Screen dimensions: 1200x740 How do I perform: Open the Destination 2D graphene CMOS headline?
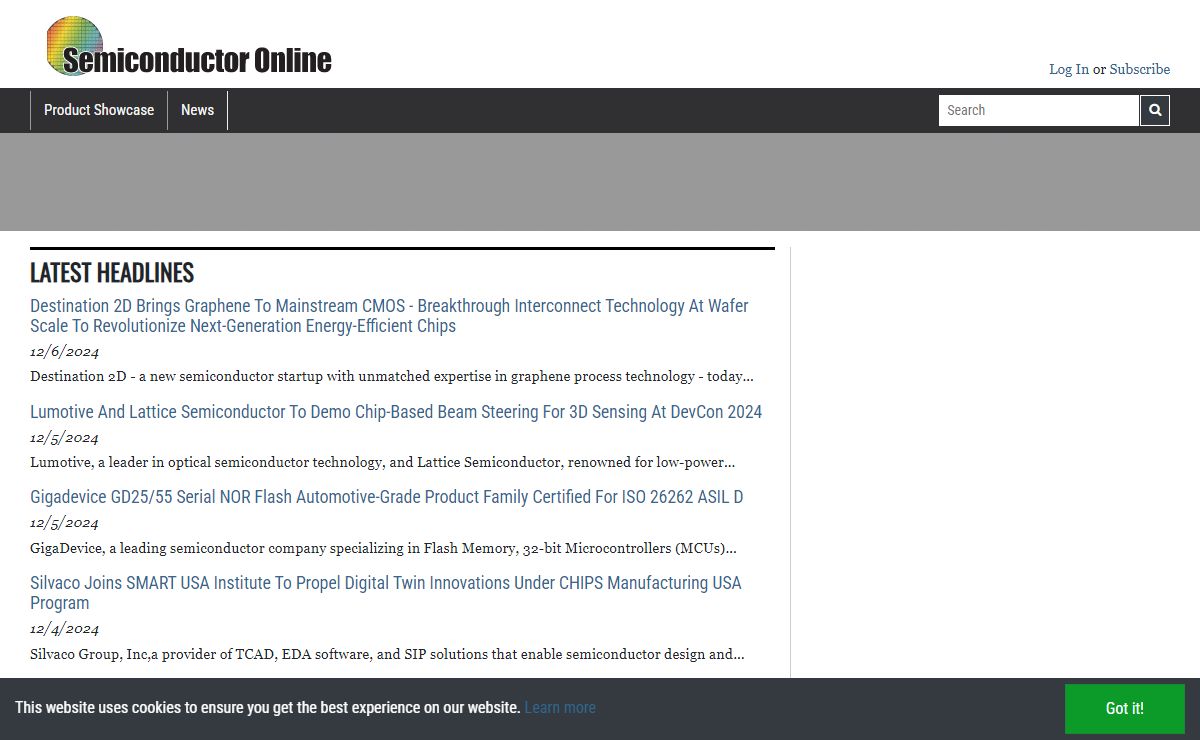coord(389,316)
